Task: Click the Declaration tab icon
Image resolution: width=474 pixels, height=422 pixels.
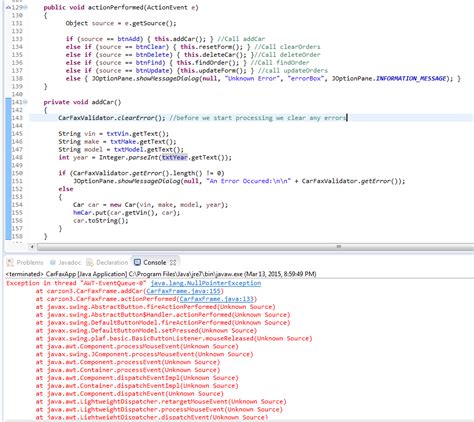Action: point(90,262)
